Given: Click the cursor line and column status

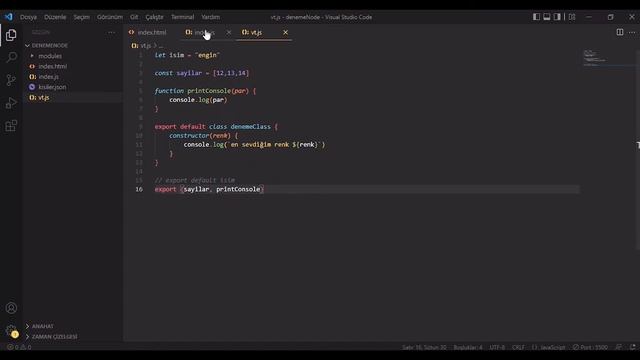Looking at the screenshot, I should pos(424,347).
